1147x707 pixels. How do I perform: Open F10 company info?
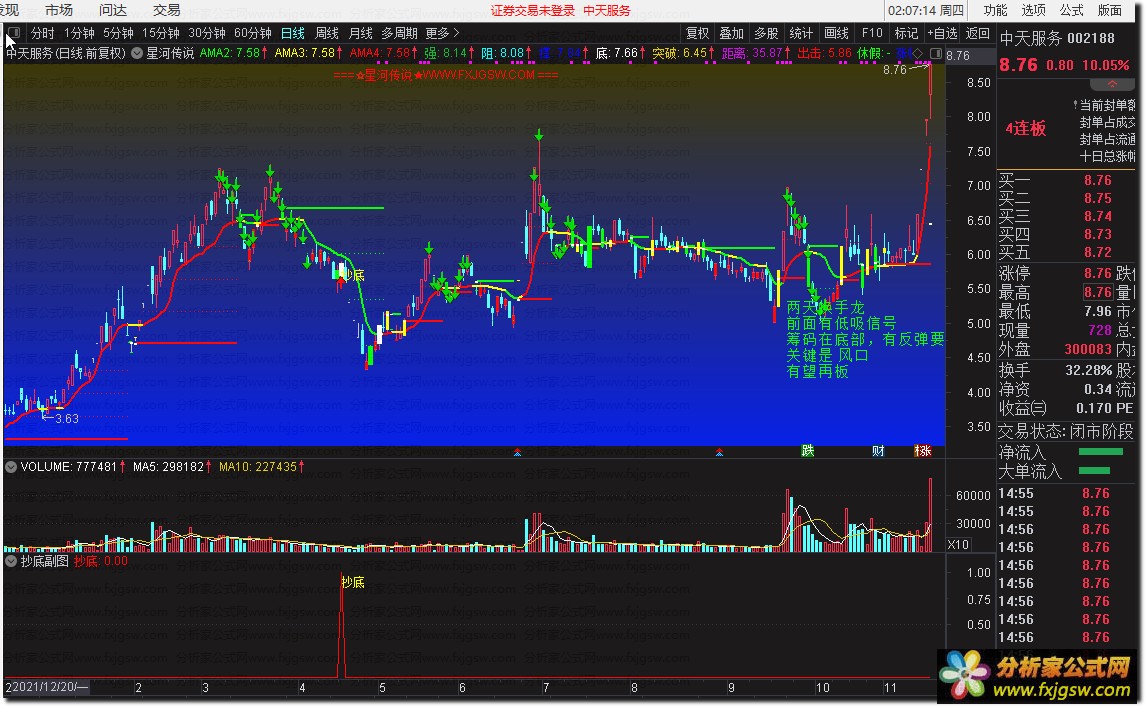click(x=872, y=33)
